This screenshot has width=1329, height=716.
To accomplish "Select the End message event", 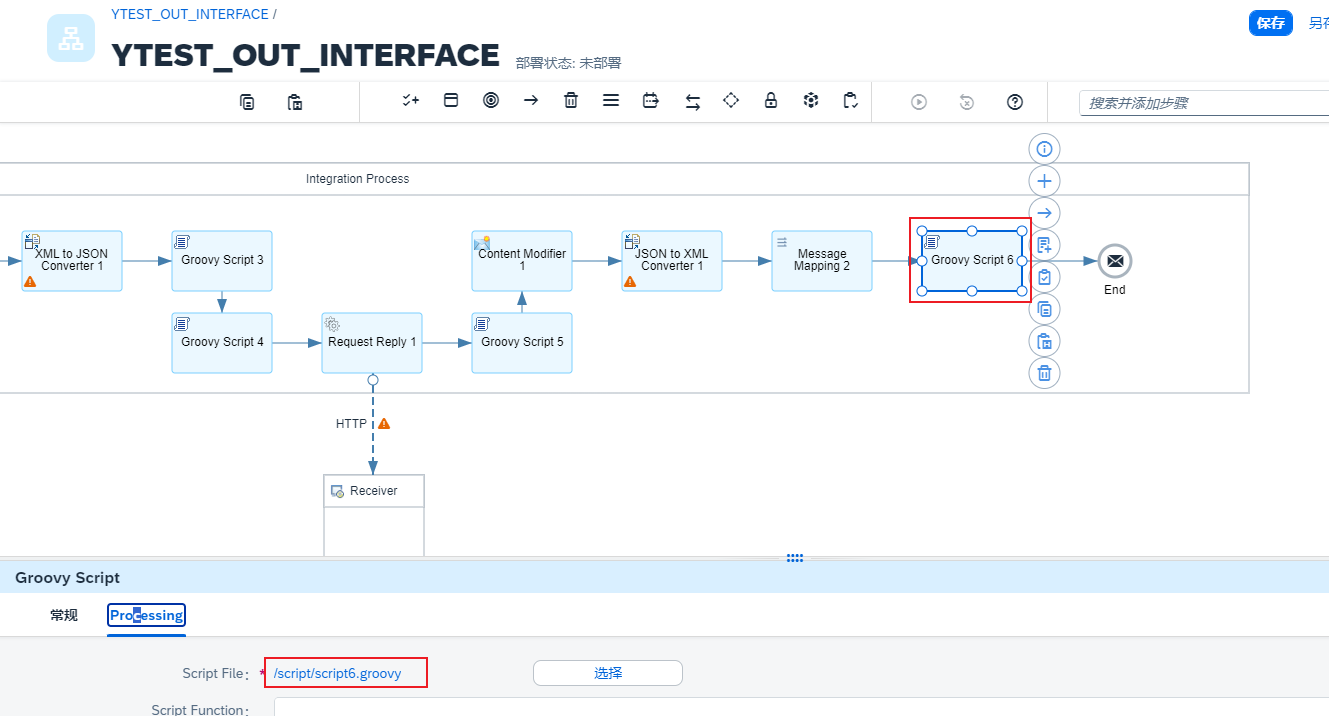I will tap(1114, 261).
